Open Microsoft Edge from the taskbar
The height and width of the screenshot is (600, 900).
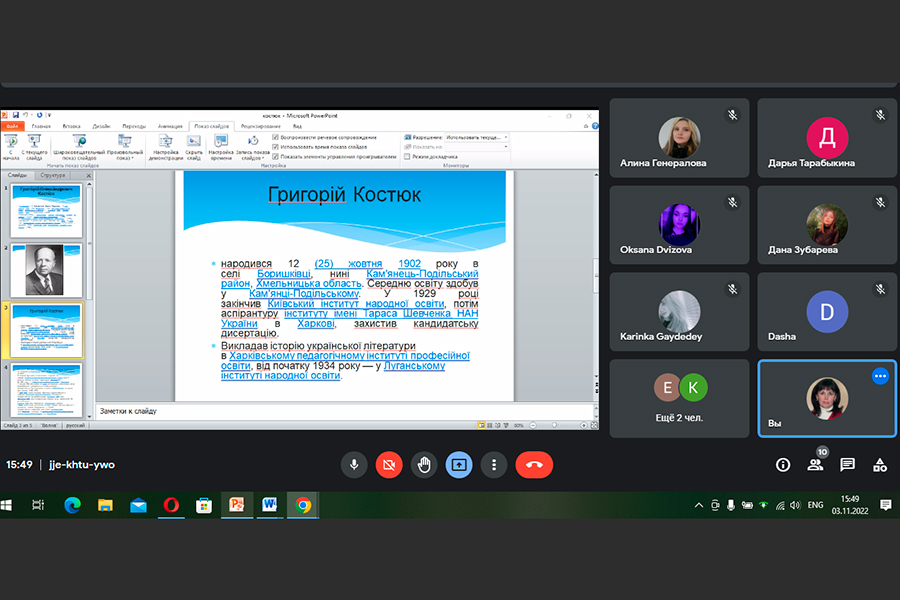click(72, 505)
